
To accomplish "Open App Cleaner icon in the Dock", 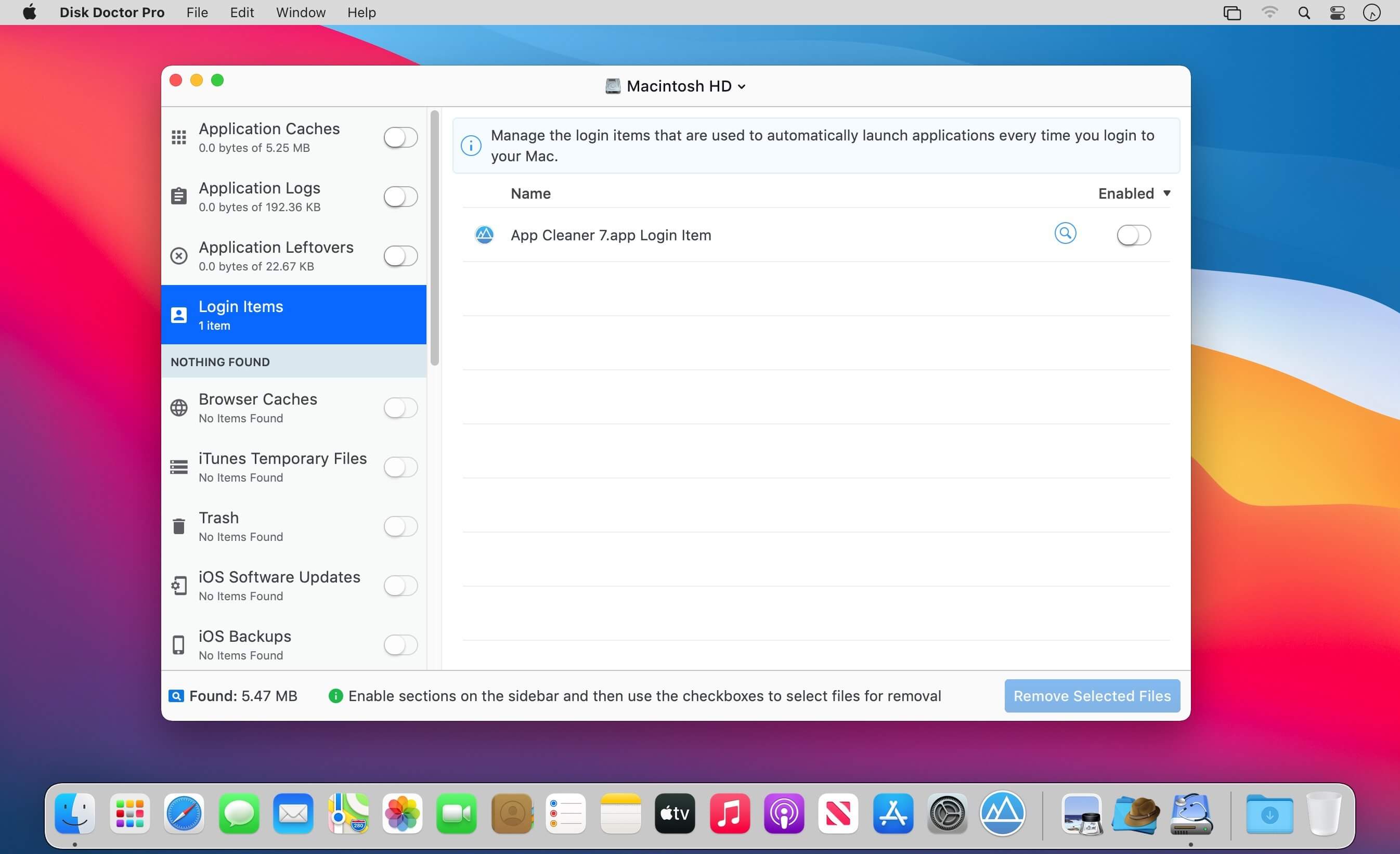I will tap(1002, 813).
